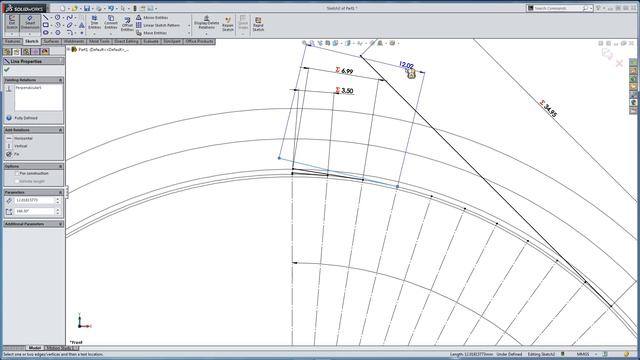Switch to the Features tab

[12, 42]
